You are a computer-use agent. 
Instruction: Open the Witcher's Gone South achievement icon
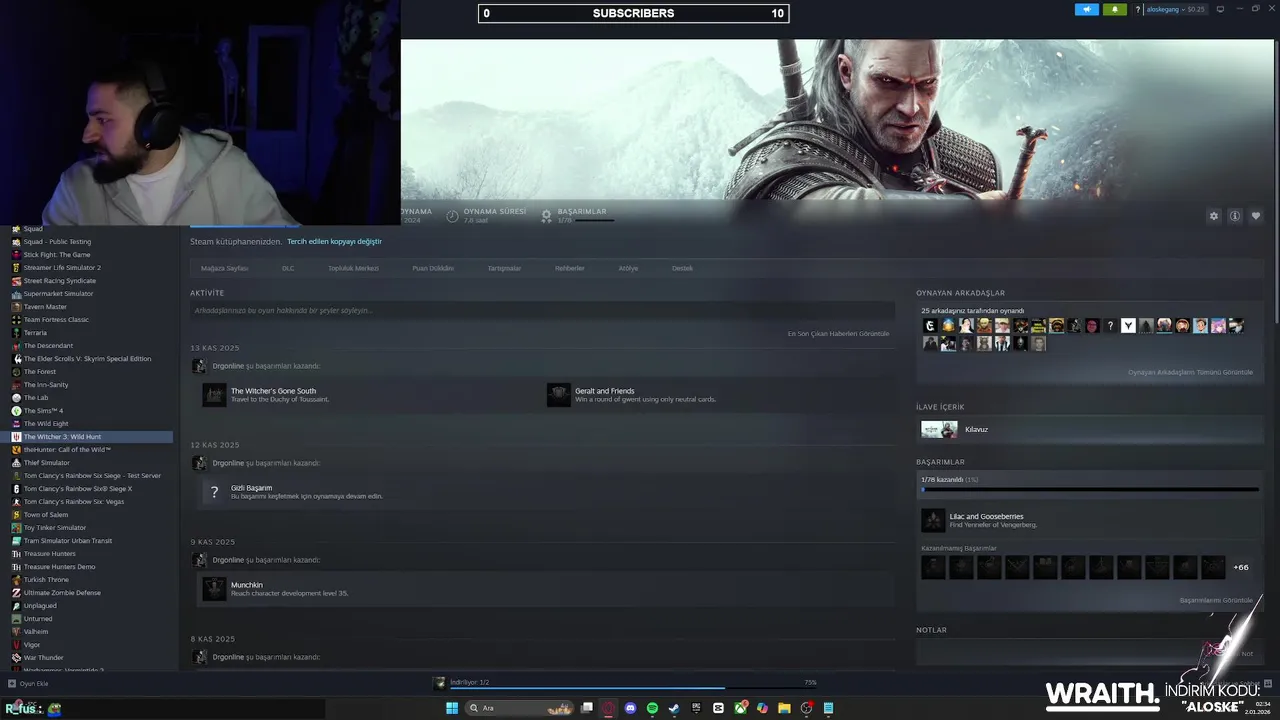point(214,395)
